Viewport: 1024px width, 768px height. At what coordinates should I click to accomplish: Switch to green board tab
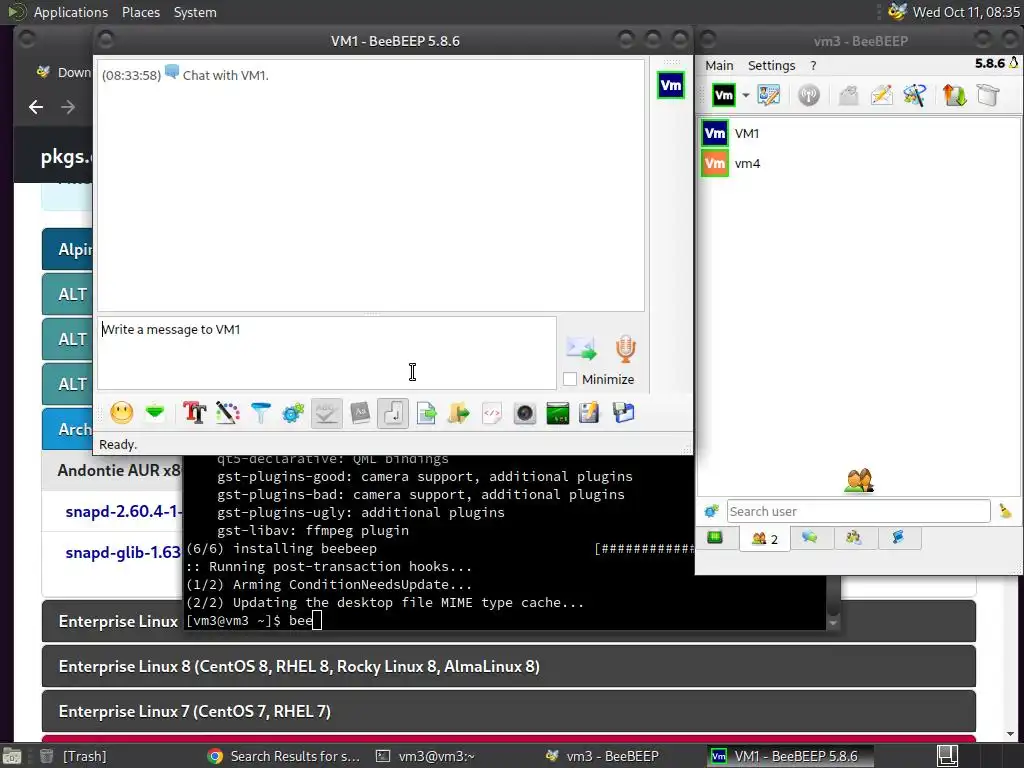pos(715,537)
